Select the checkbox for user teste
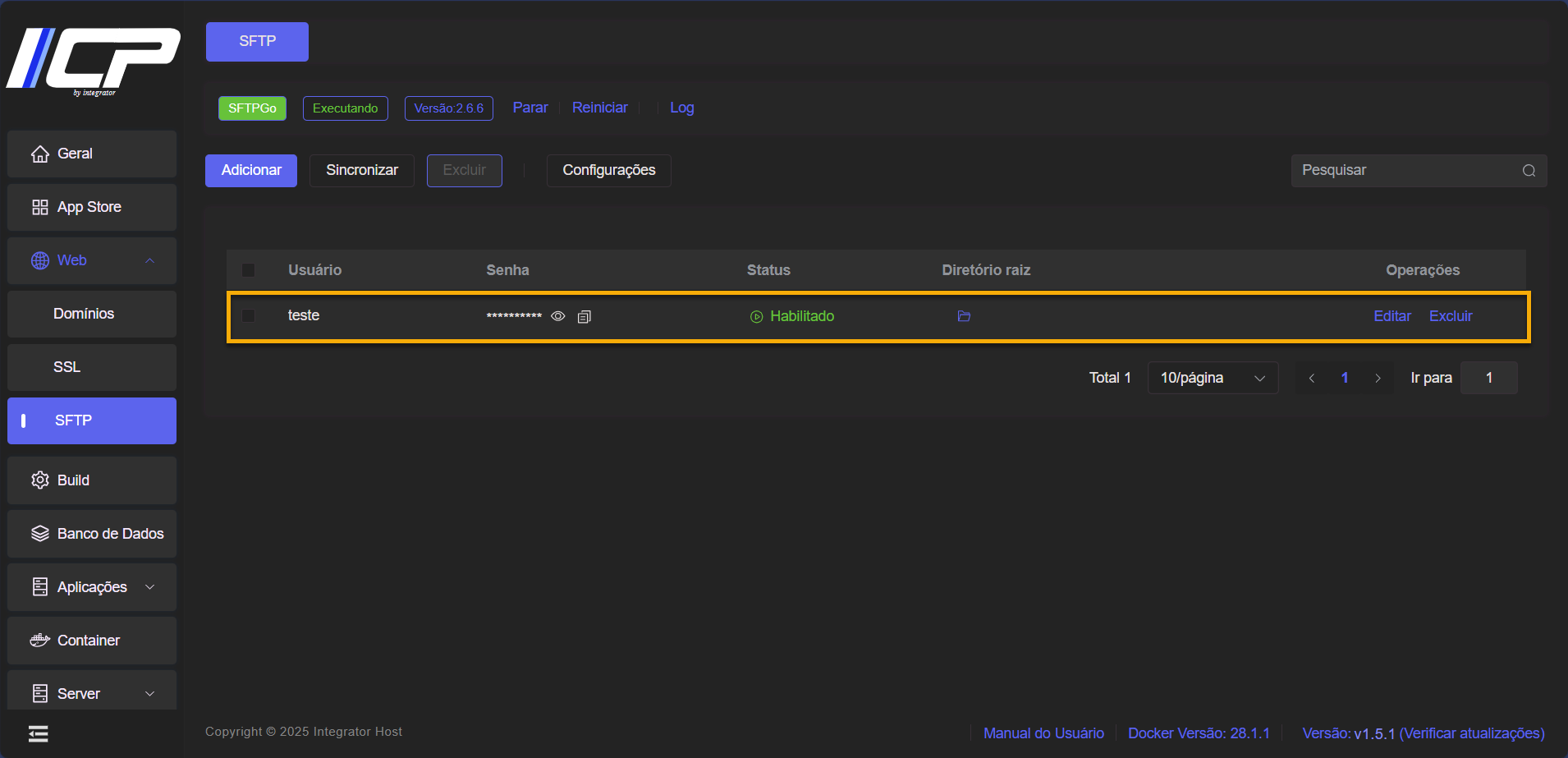The height and width of the screenshot is (758, 1568). click(x=249, y=316)
